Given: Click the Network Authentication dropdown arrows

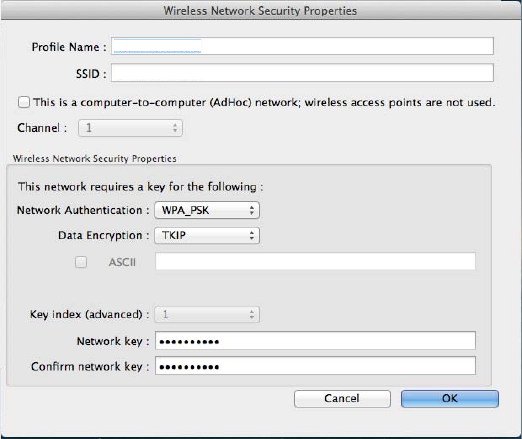Looking at the screenshot, I should (252, 210).
